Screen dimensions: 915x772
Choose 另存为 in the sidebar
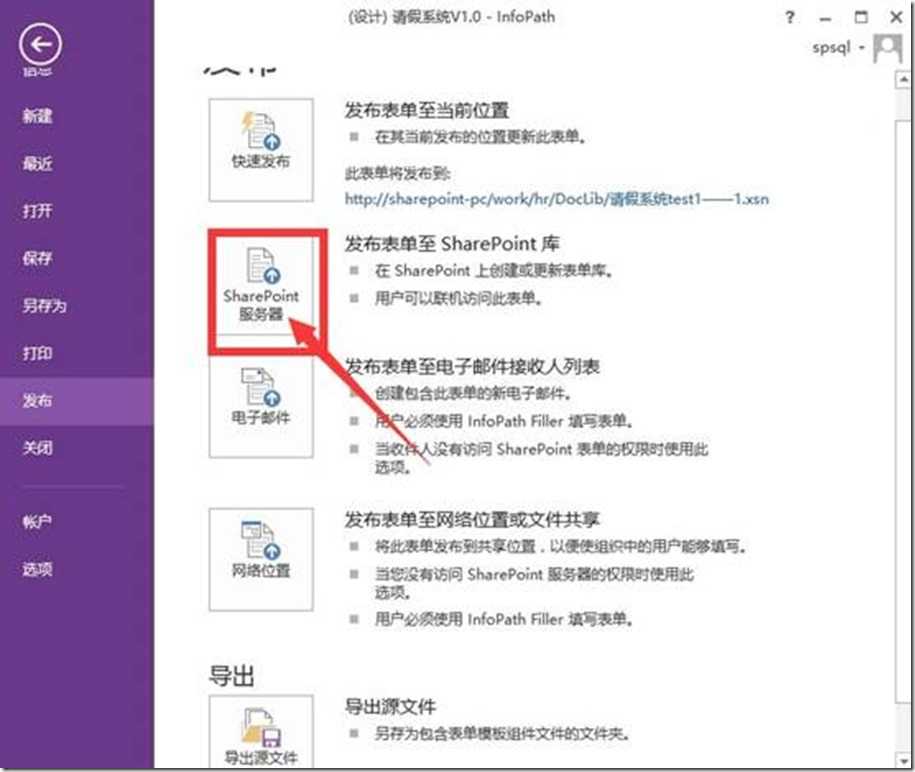pyautogui.click(x=44, y=305)
